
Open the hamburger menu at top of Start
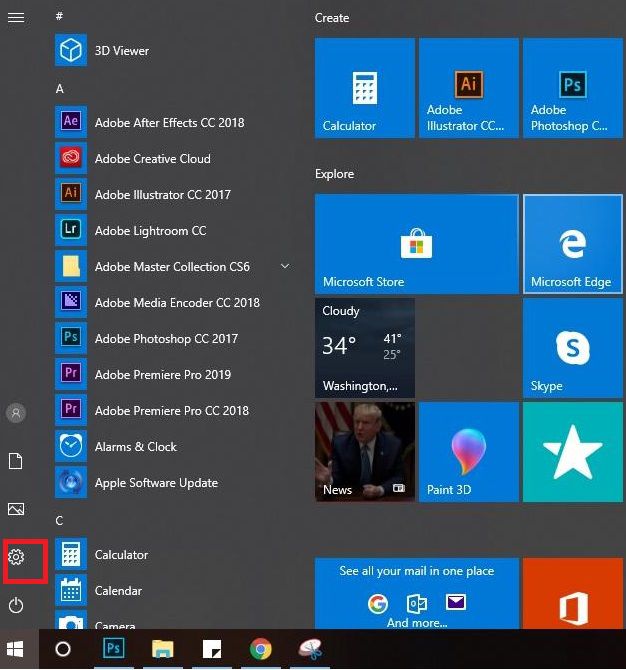click(x=16, y=18)
